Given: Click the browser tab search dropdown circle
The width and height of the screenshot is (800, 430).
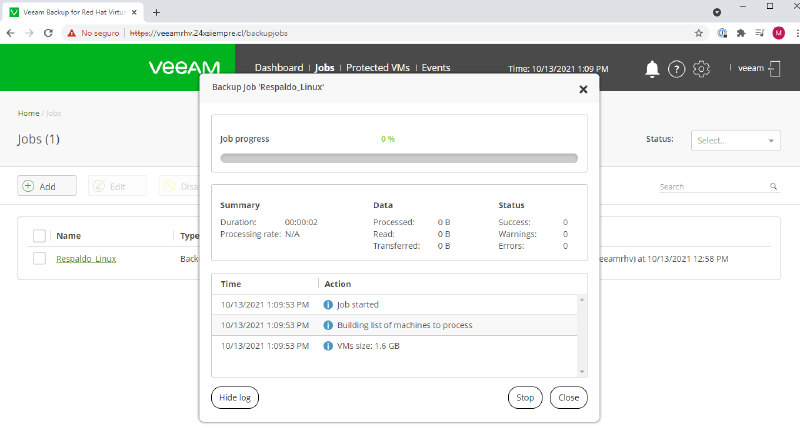Looking at the screenshot, I should (x=717, y=12).
